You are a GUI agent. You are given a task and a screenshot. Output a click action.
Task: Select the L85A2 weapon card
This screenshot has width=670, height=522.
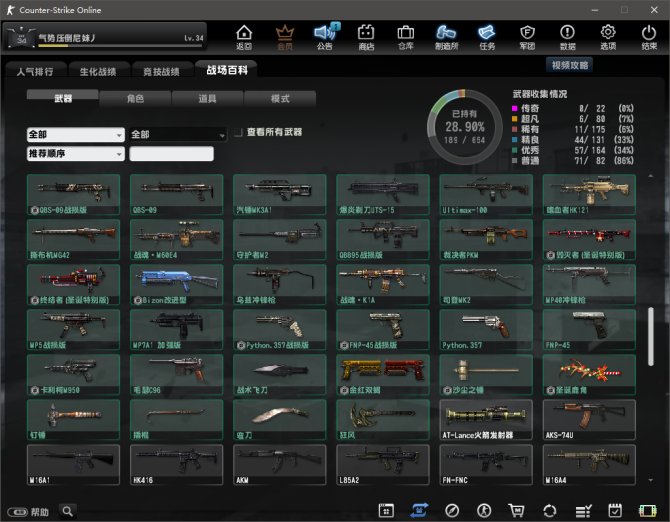(x=383, y=465)
